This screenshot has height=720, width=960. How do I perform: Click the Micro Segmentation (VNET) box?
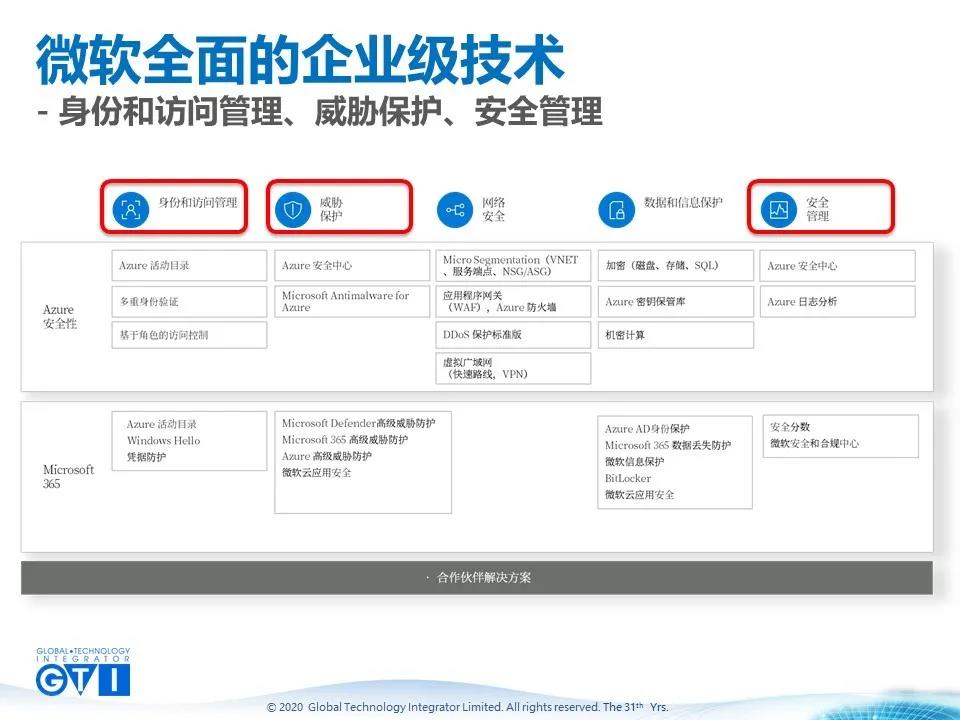tap(513, 266)
